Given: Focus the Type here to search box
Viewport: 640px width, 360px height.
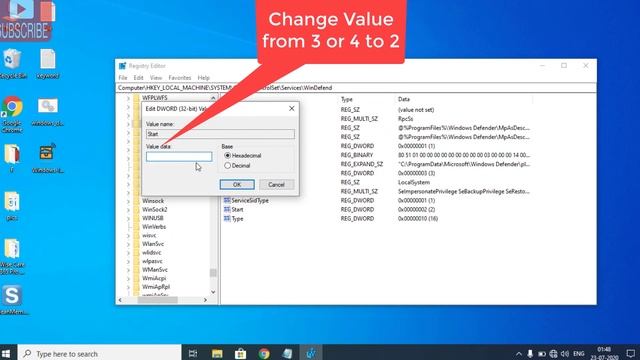Looking at the screenshot, I should click(x=99, y=353).
